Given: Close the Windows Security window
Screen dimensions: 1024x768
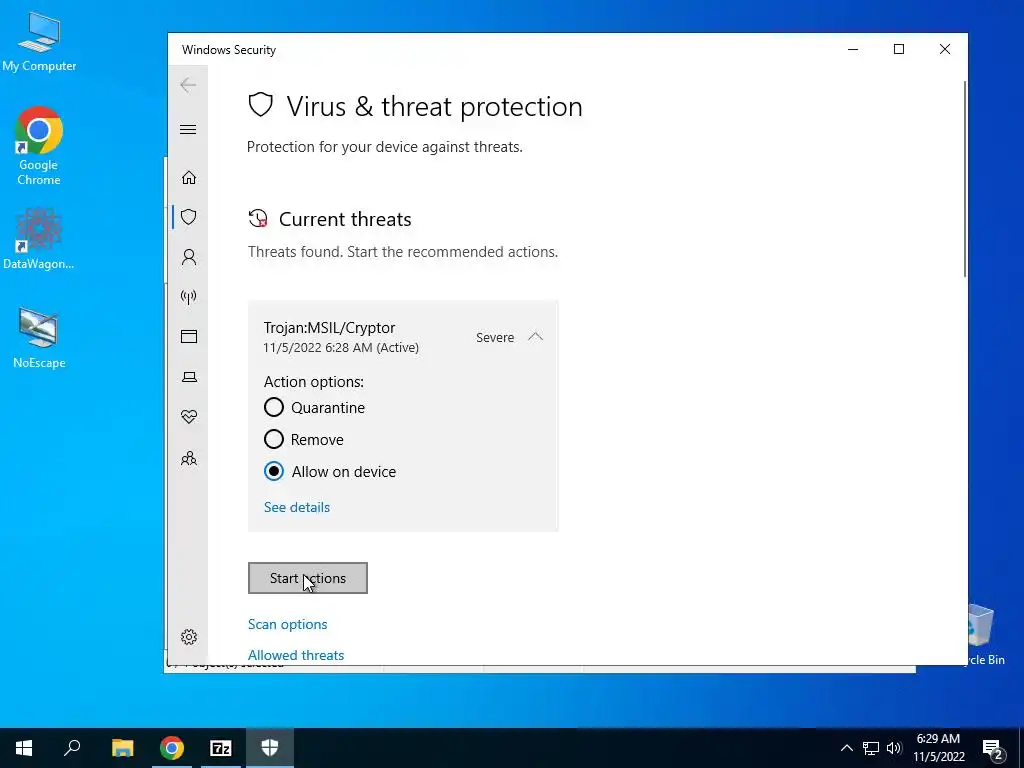Looking at the screenshot, I should pyautogui.click(x=944, y=49).
